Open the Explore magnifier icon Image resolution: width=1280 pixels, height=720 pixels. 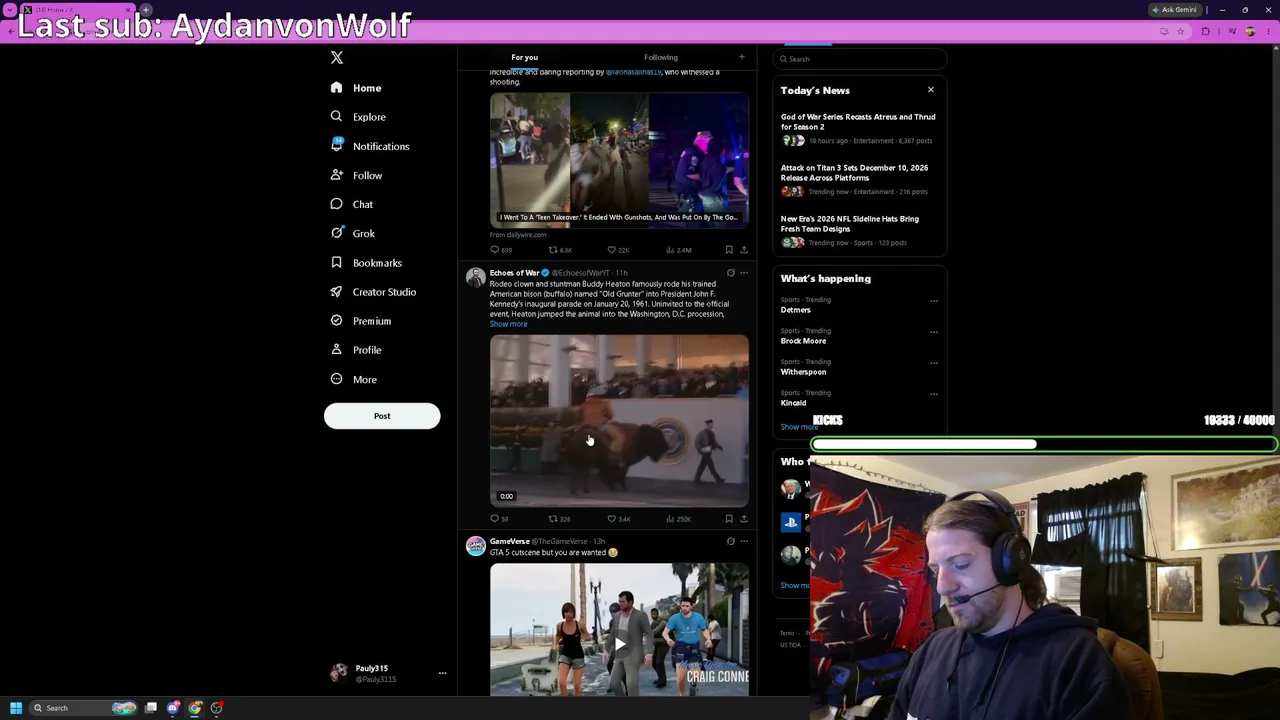337,117
